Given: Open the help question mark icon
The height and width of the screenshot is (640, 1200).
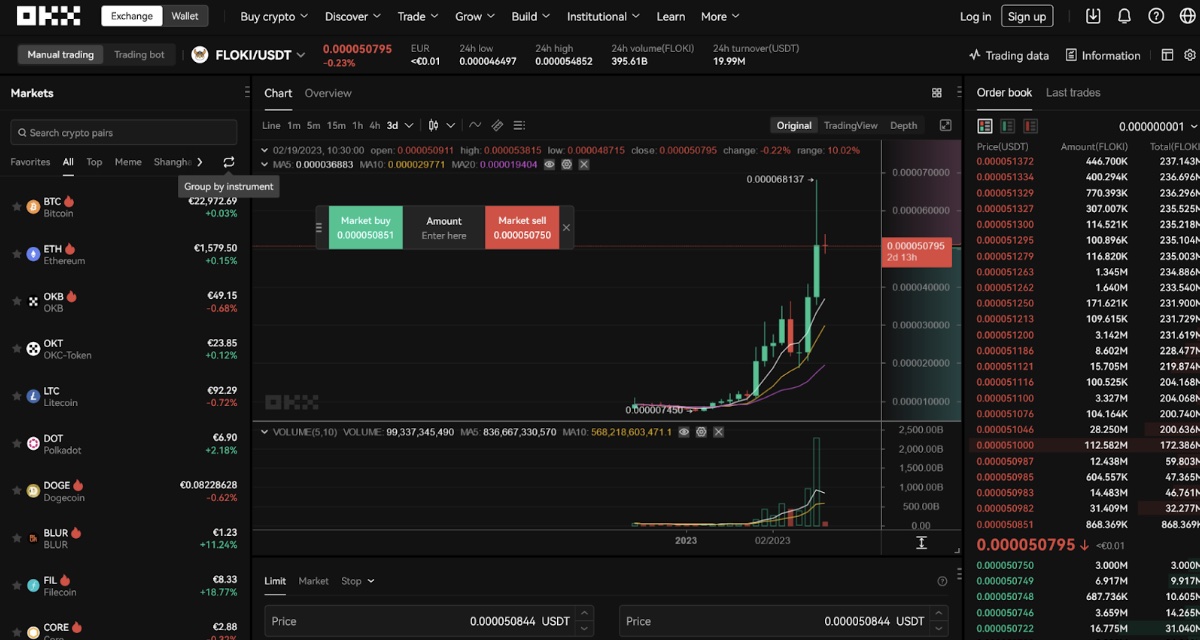Looking at the screenshot, I should (x=1156, y=16).
